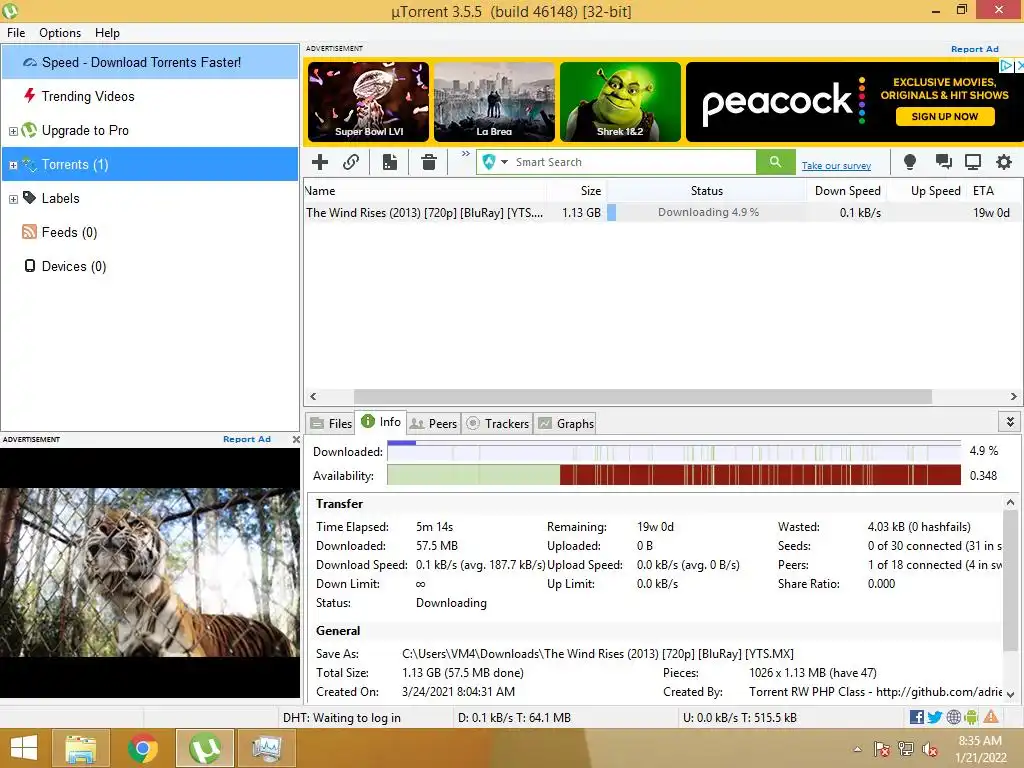Expand the Upgrade to Pro node
This screenshot has height=768, width=1024.
13,131
